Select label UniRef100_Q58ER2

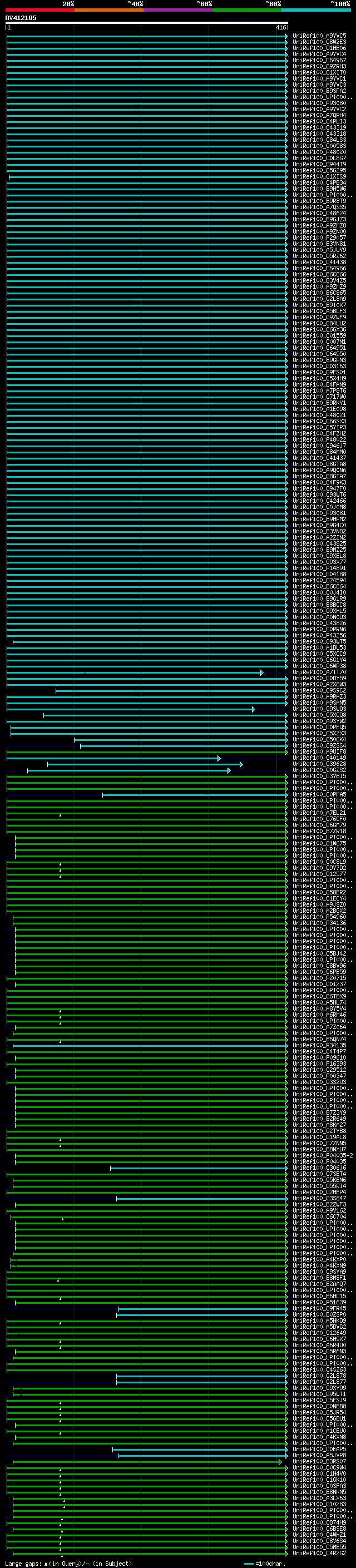319,892
